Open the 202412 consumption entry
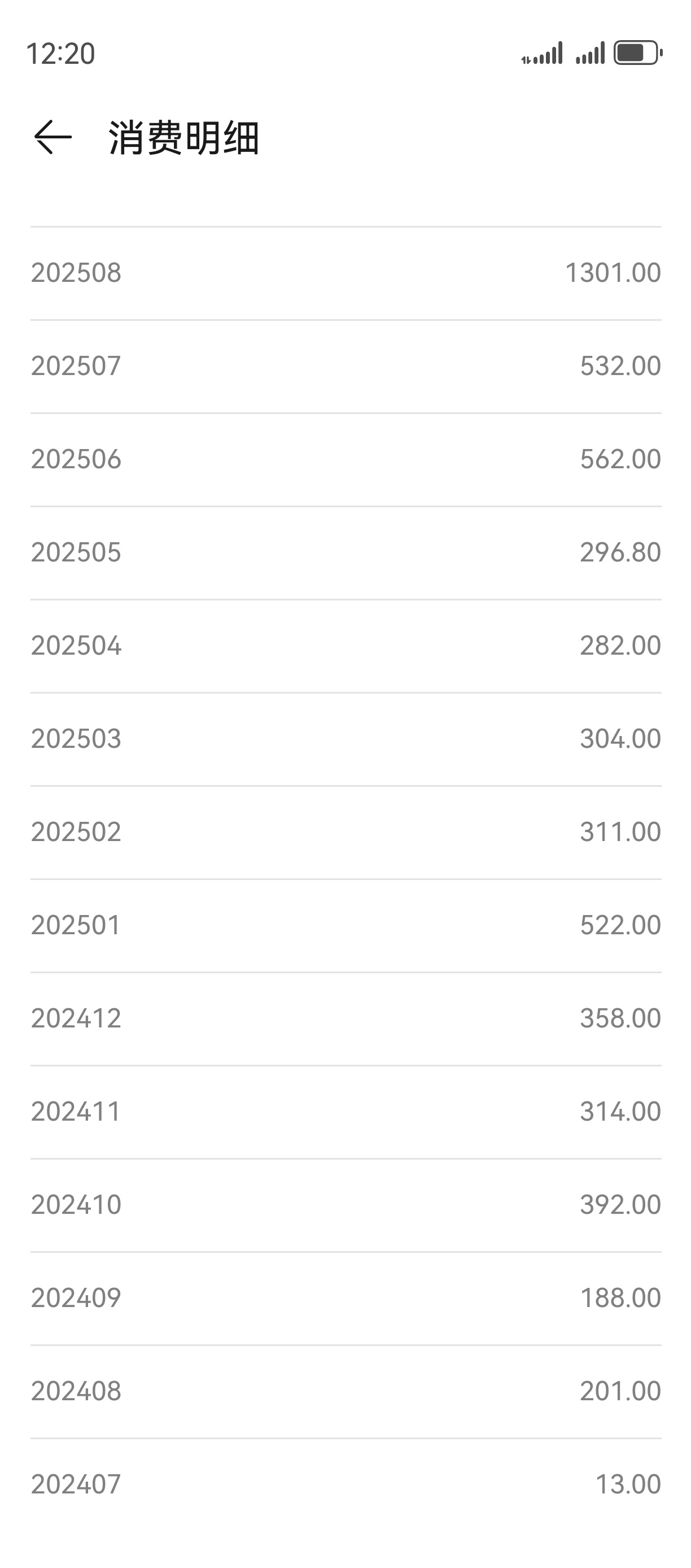Viewport: 691px width, 1568px height. tap(345, 1018)
